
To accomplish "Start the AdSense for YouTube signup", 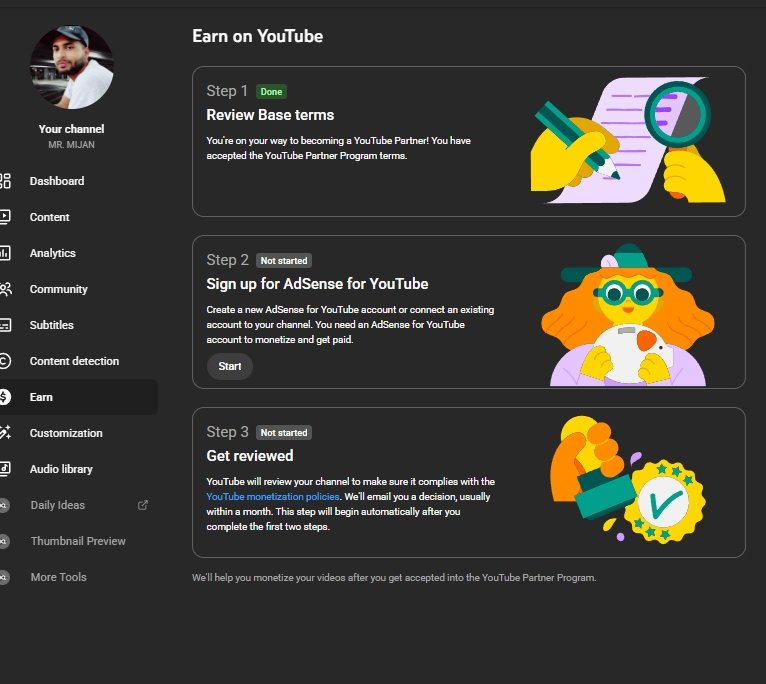I will tap(230, 366).
